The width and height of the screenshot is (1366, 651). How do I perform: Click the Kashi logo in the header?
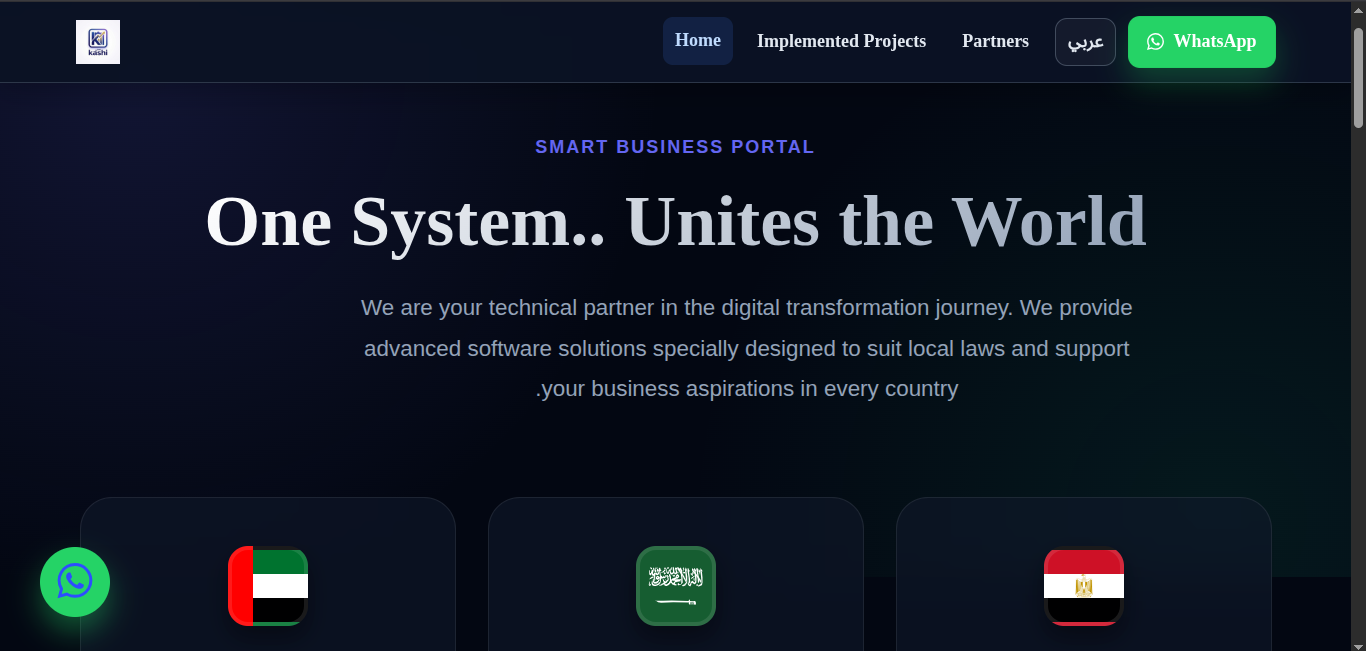[98, 42]
